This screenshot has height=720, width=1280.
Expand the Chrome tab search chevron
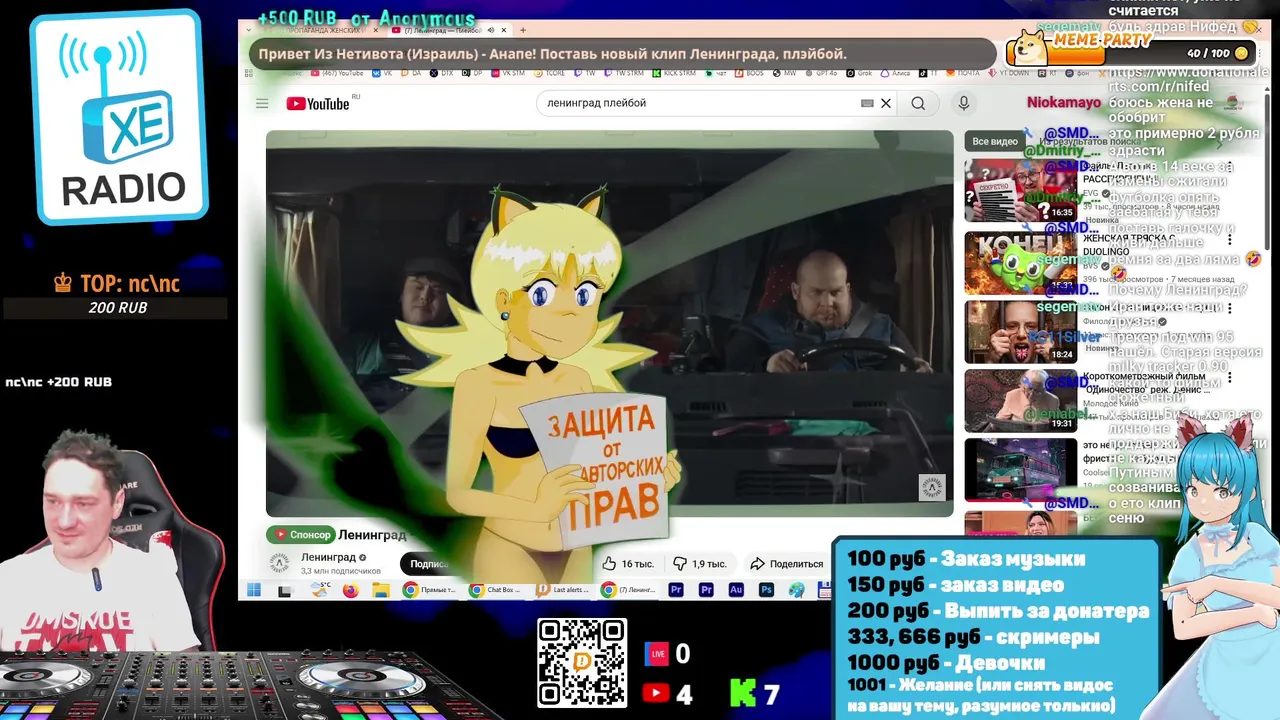(249, 30)
